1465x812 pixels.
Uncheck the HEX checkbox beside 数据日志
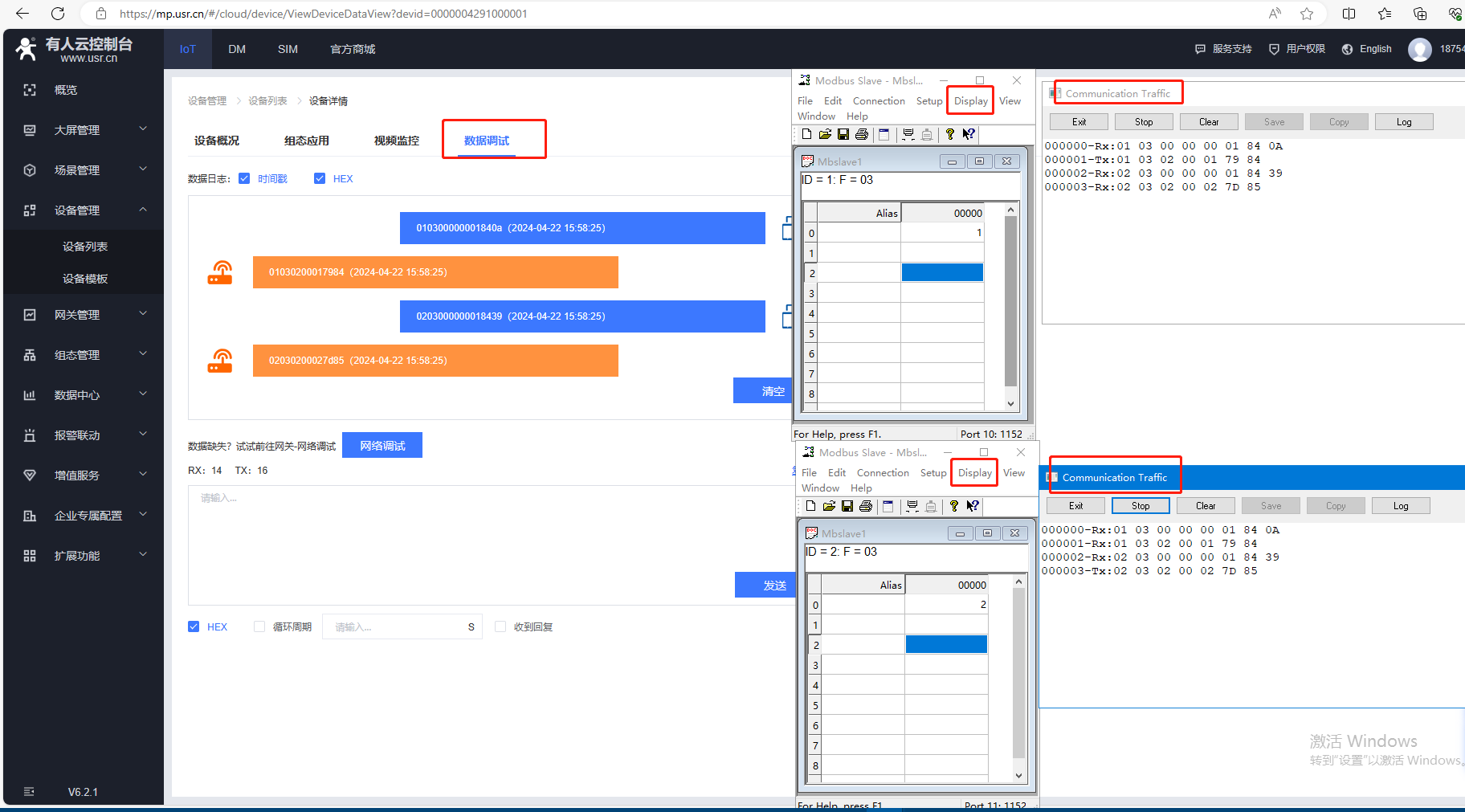click(x=320, y=178)
